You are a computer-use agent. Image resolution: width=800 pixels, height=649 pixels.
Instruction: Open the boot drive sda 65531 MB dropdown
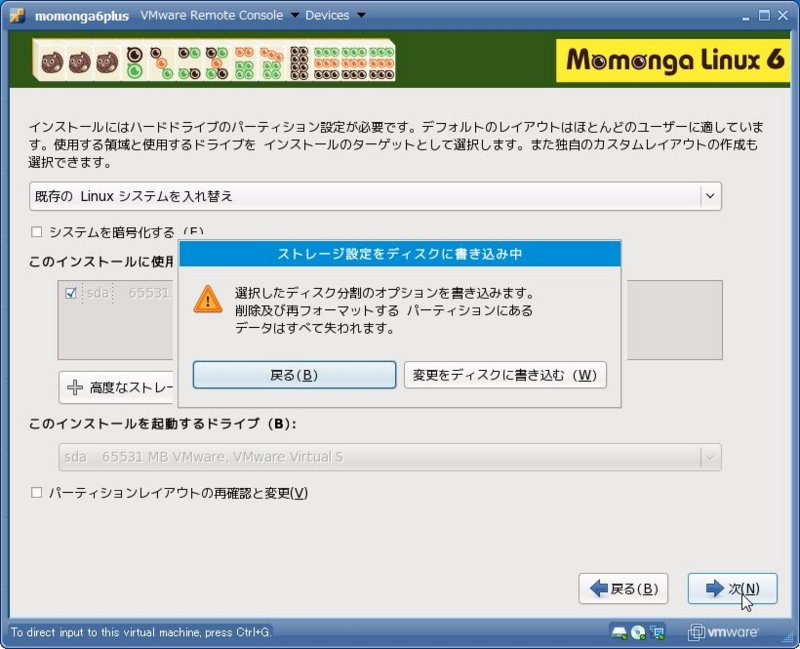[390, 457]
